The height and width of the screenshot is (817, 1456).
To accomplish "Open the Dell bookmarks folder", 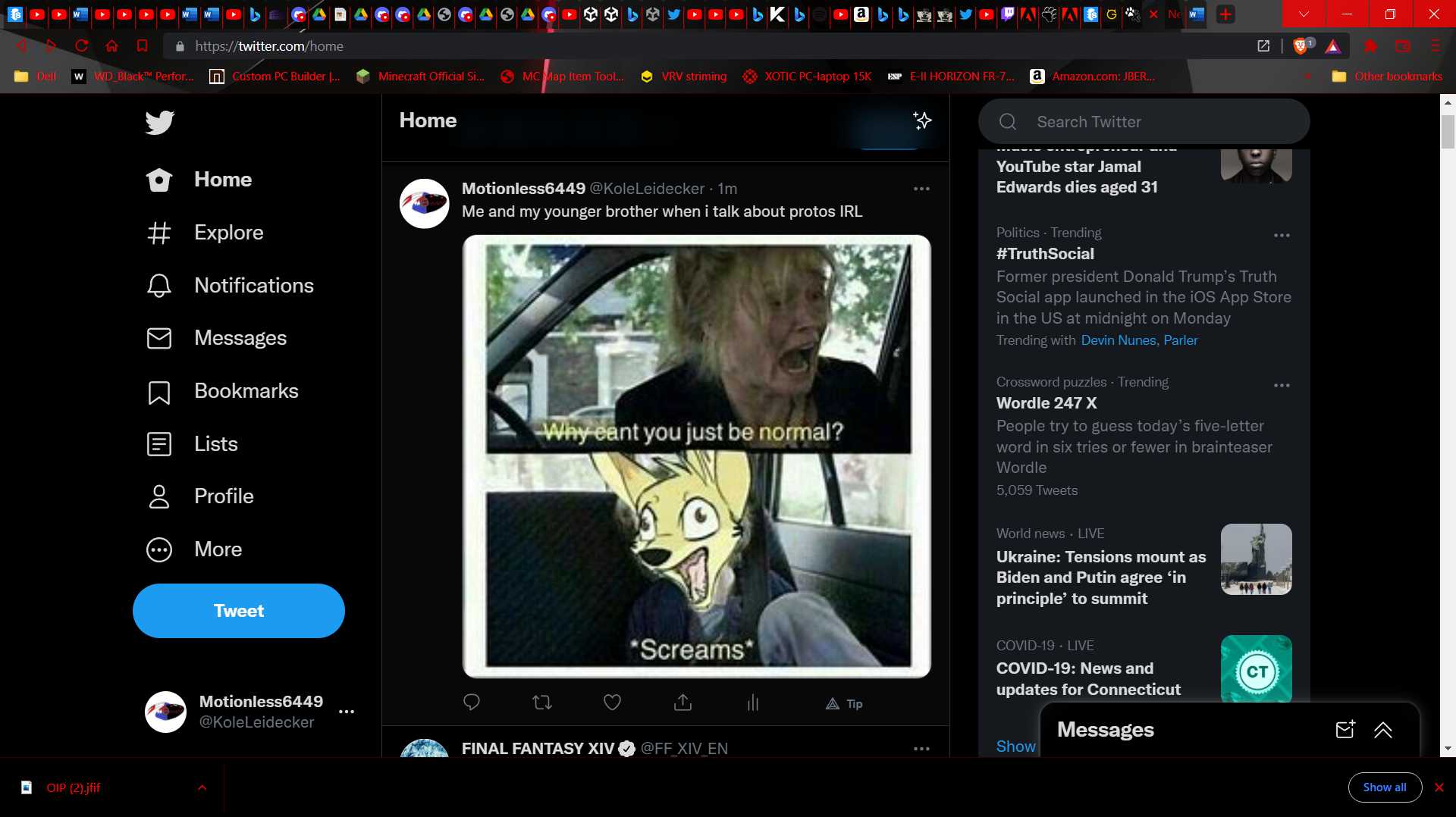I will [x=36, y=77].
